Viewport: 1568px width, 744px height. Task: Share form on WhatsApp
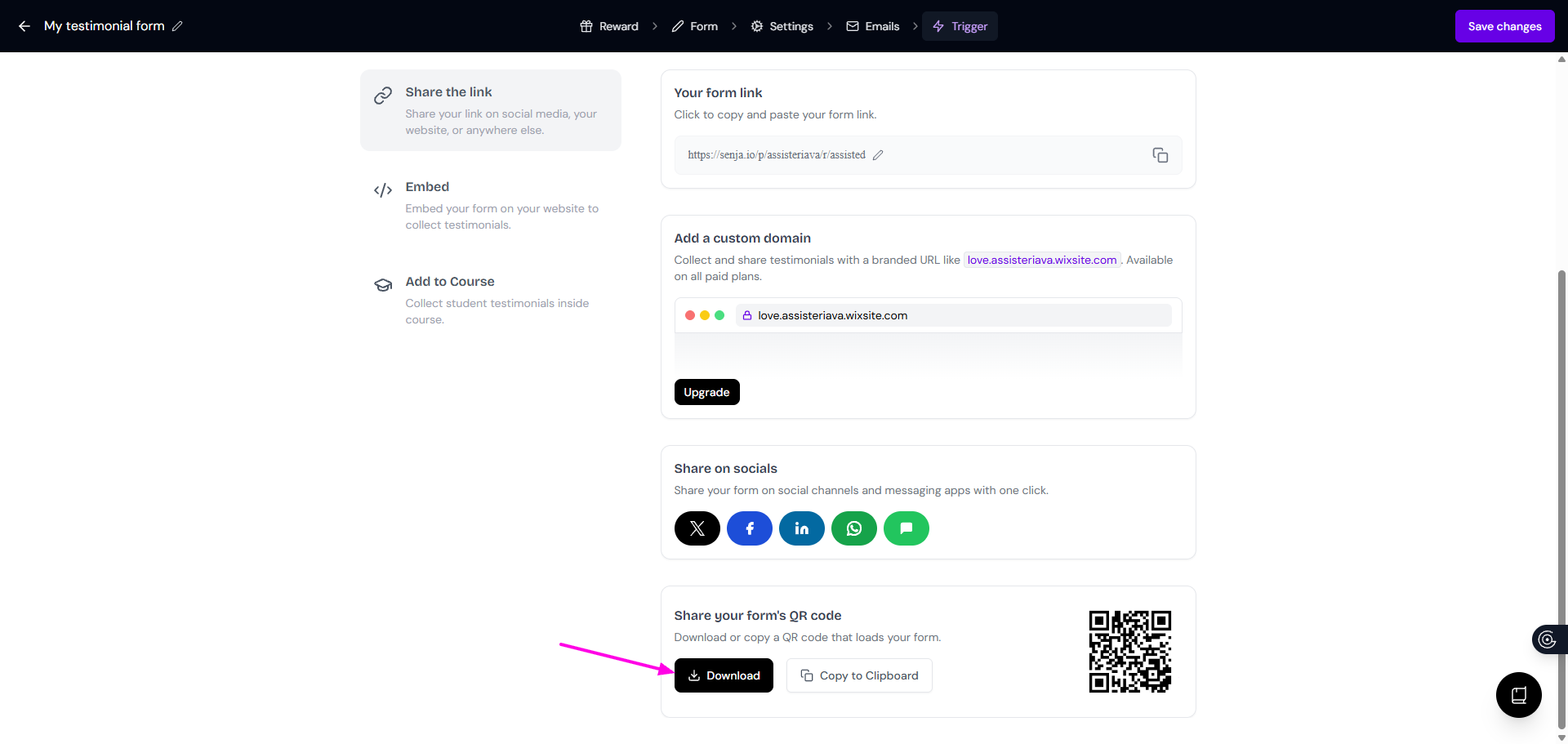[853, 528]
